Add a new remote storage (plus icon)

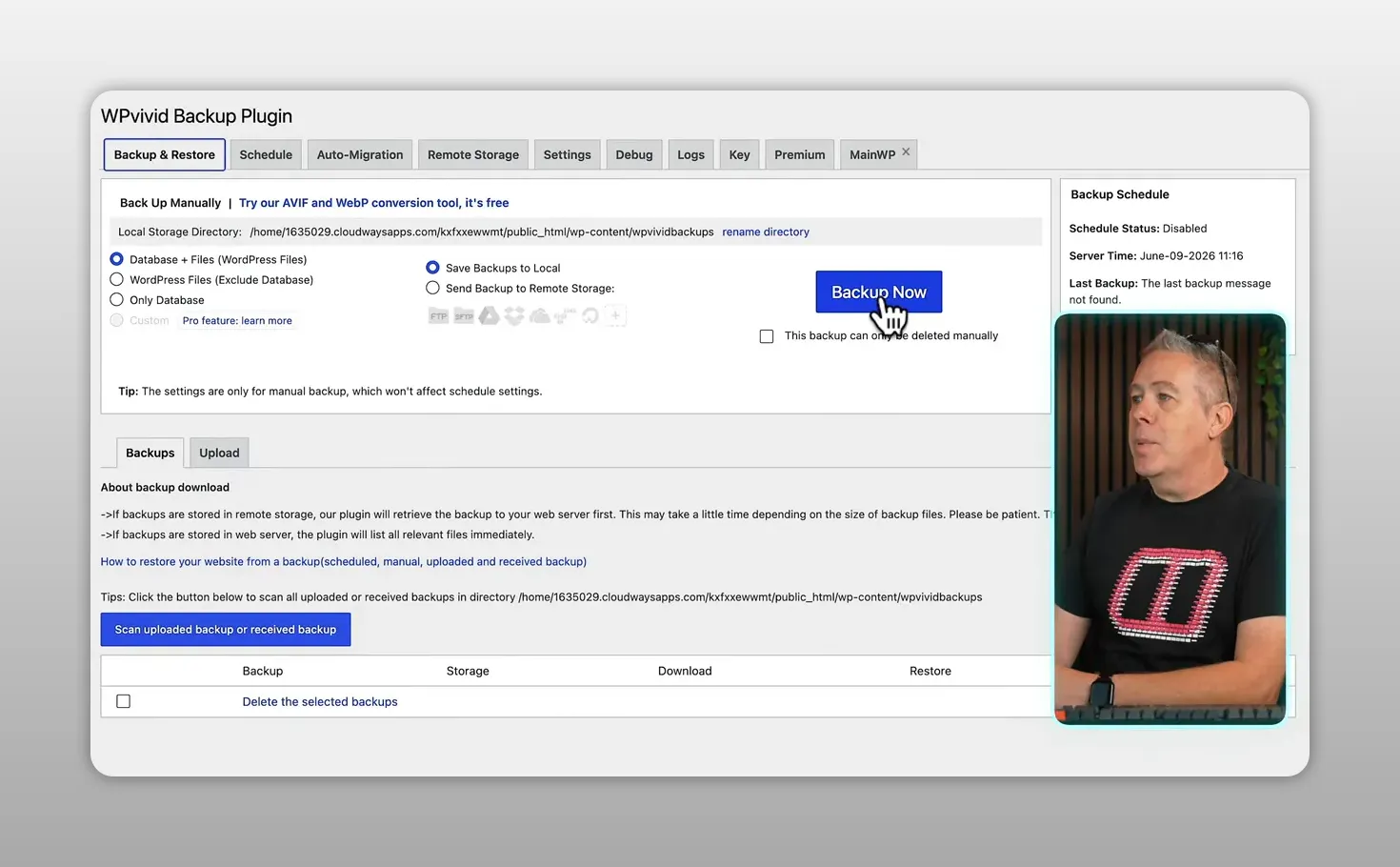pyautogui.click(x=615, y=315)
